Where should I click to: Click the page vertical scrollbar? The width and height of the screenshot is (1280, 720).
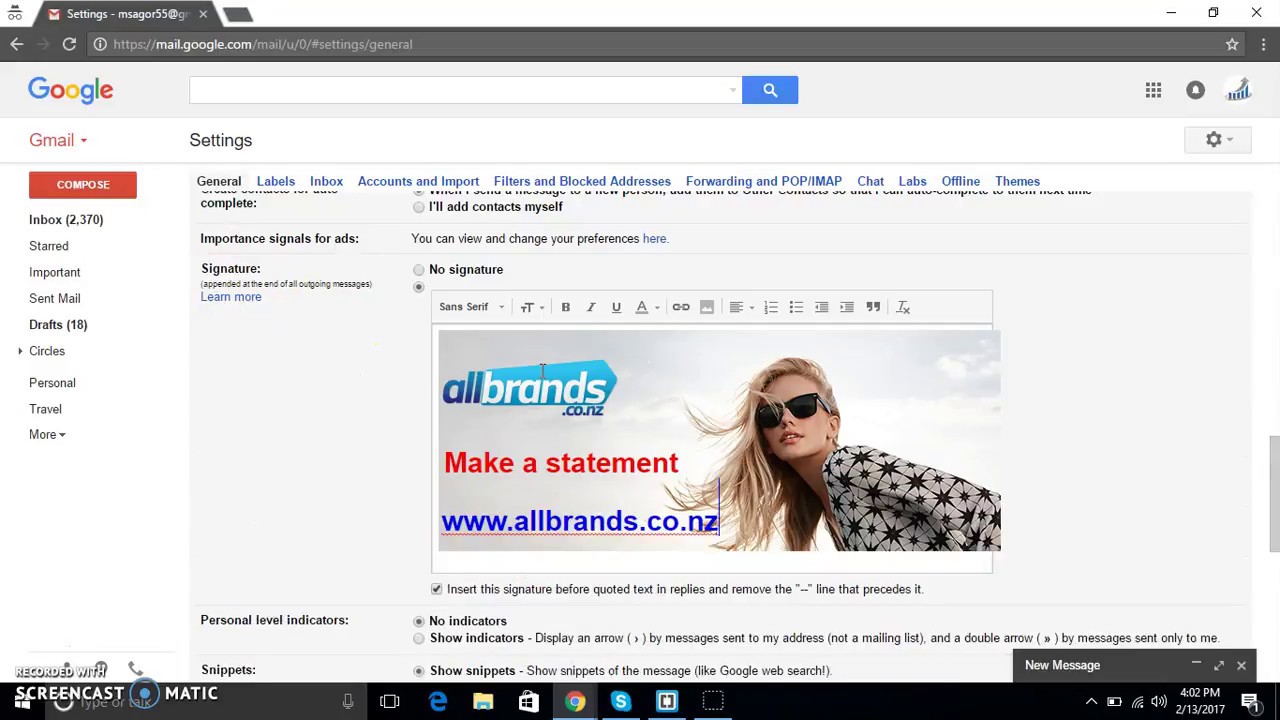(1274, 493)
